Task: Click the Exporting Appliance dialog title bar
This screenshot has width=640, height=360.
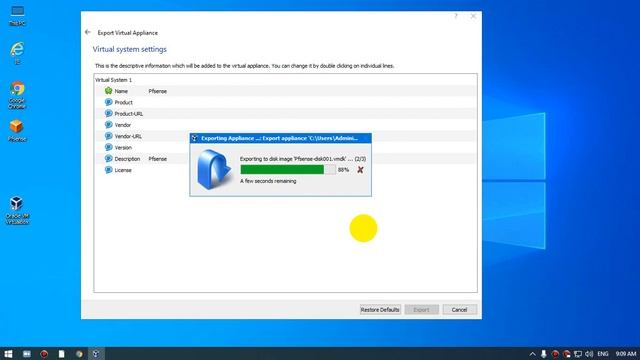Action: (280, 138)
